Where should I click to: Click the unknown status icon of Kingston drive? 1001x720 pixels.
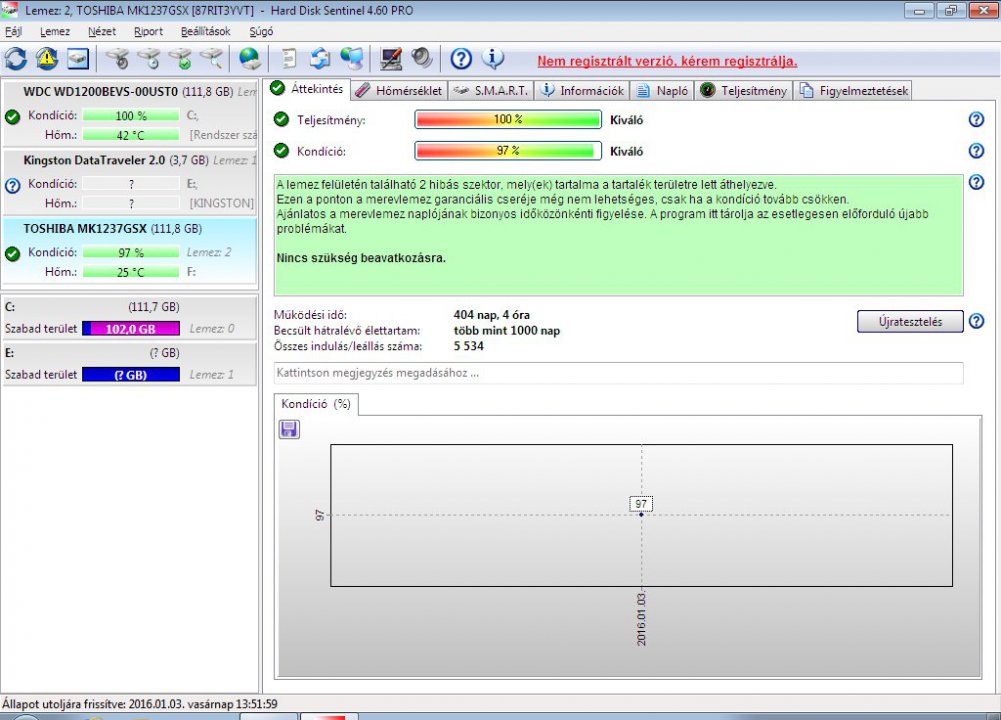click(12, 186)
